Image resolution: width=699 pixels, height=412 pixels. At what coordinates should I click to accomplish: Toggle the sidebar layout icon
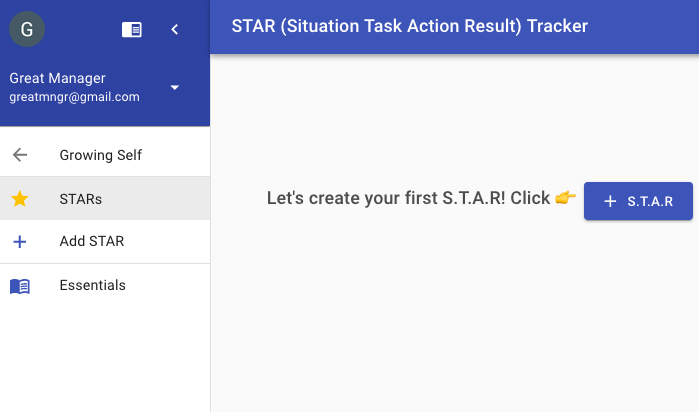(x=132, y=30)
